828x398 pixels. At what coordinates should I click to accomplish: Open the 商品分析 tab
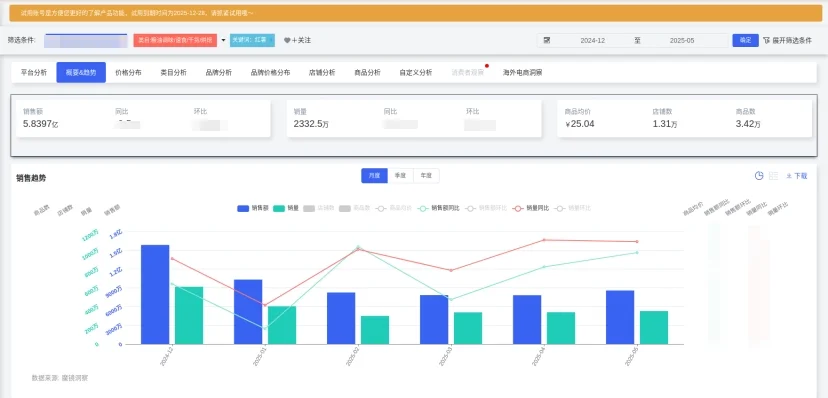(x=368, y=73)
